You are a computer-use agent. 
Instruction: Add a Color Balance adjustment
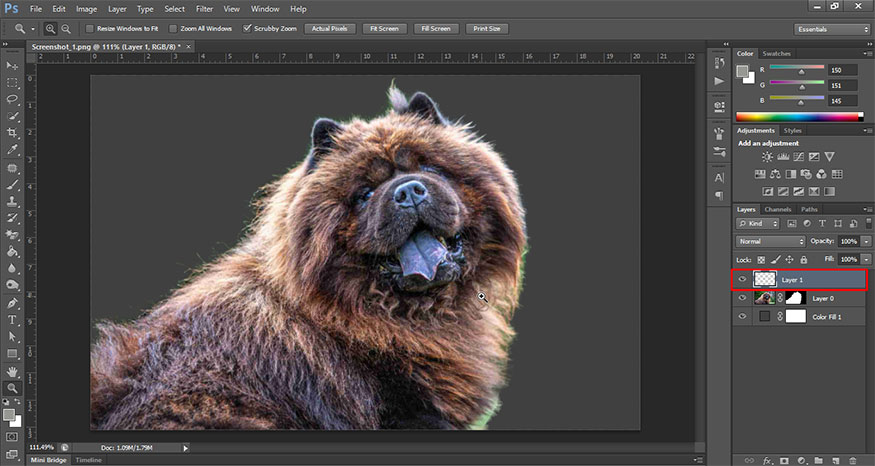click(775, 174)
